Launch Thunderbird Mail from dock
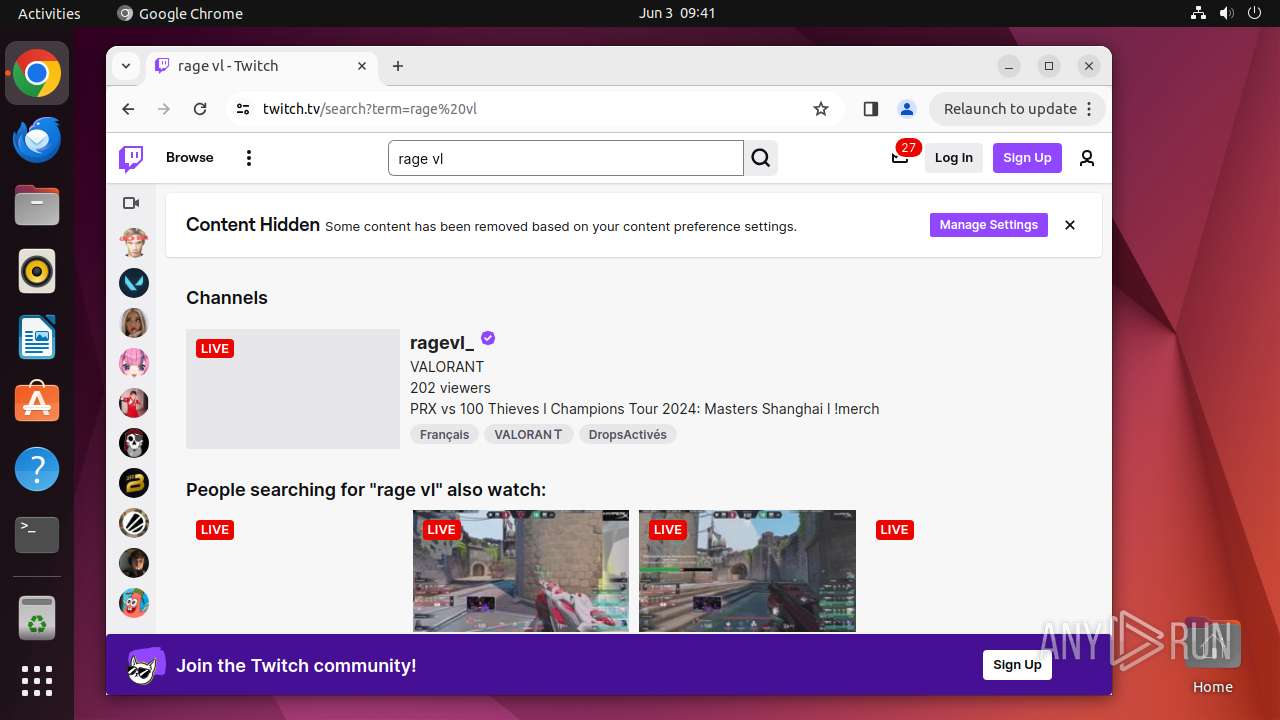Viewport: 1280px width, 720px height. (37, 139)
